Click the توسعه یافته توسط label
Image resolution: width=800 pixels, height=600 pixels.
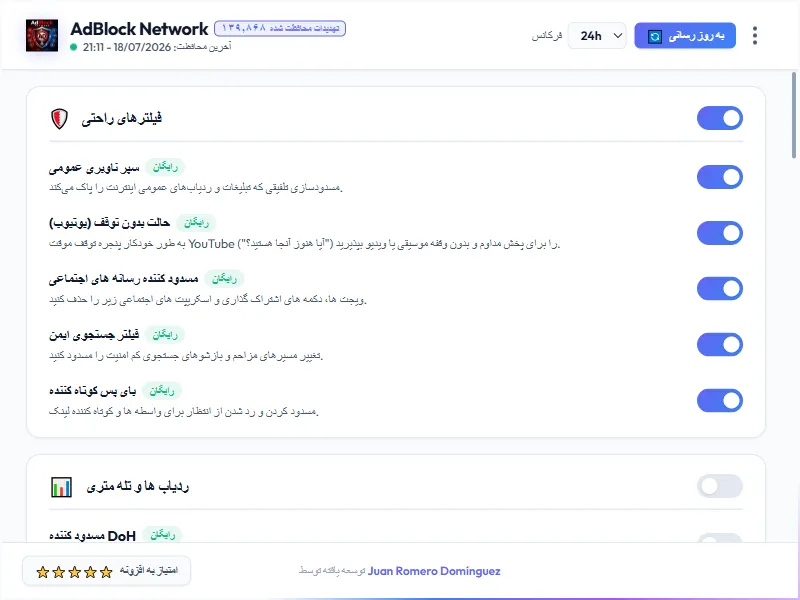pyautogui.click(x=332, y=571)
